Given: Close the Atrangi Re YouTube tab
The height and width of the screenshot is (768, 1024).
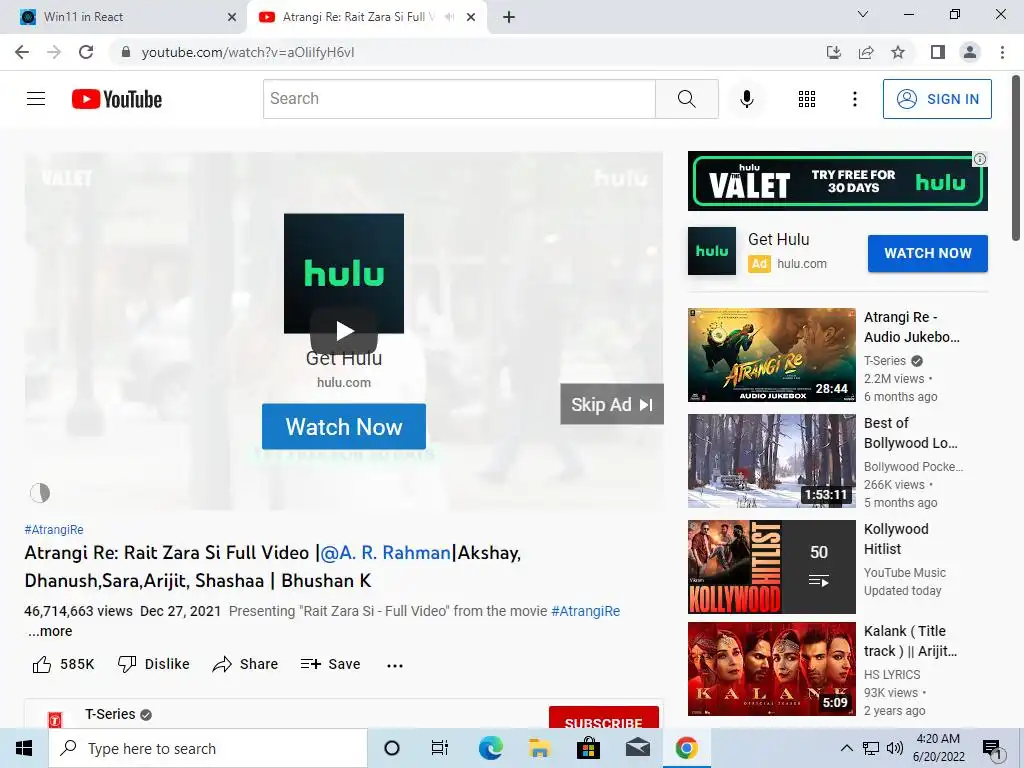Looking at the screenshot, I should 471,18.
